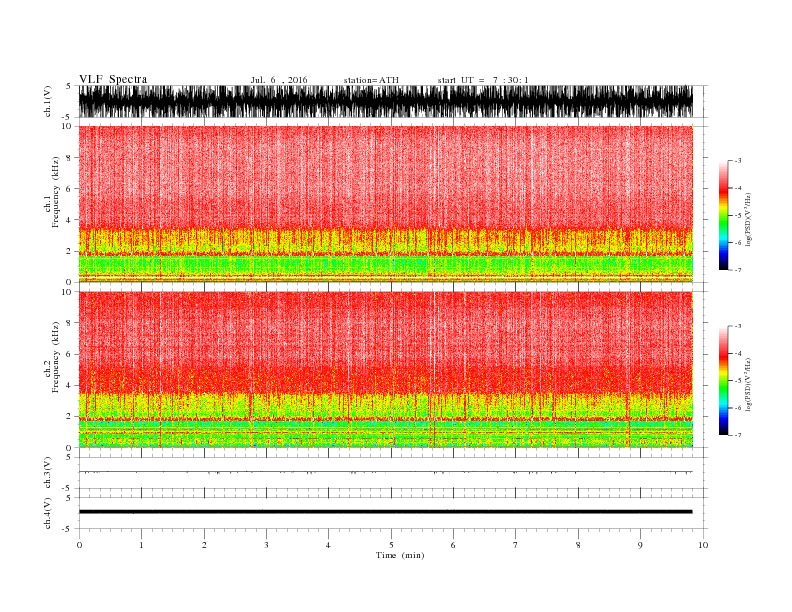Click the "6" kHz tick on ch.1 frequency axis

point(69,189)
